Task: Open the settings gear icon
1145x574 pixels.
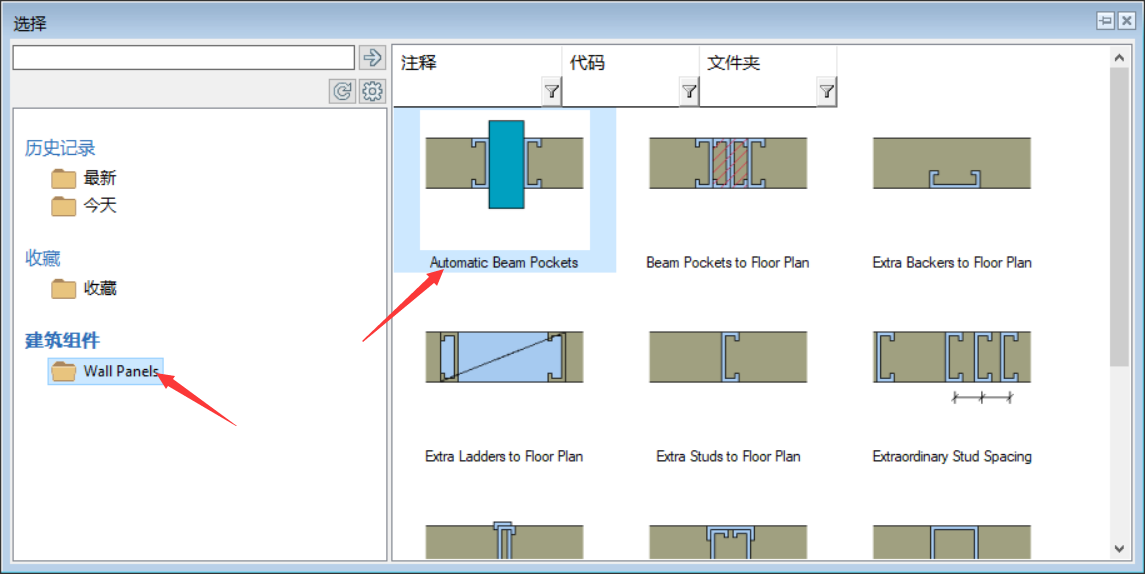Action: (x=372, y=91)
